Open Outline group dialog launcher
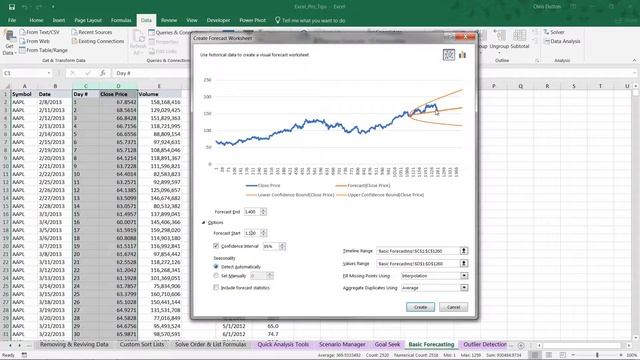This screenshot has width=640, height=360. pos(537,60)
